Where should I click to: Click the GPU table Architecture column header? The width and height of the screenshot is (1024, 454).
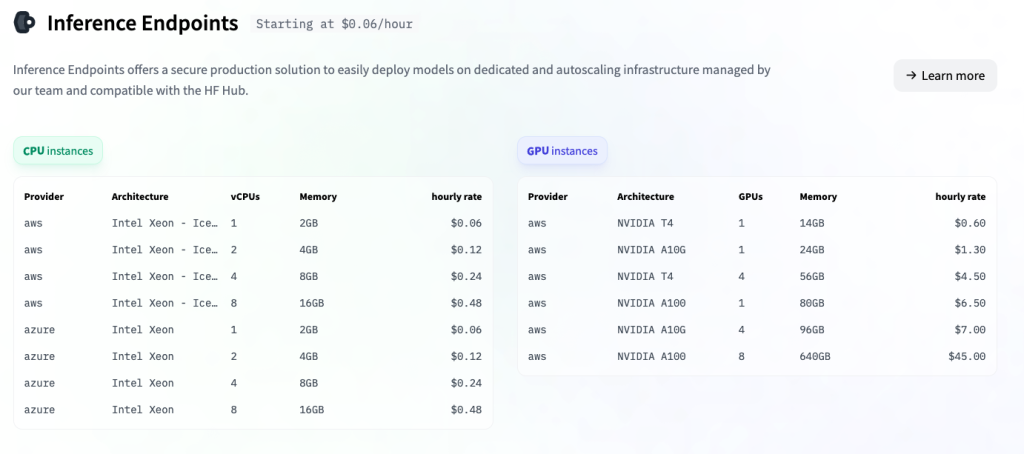pos(645,197)
